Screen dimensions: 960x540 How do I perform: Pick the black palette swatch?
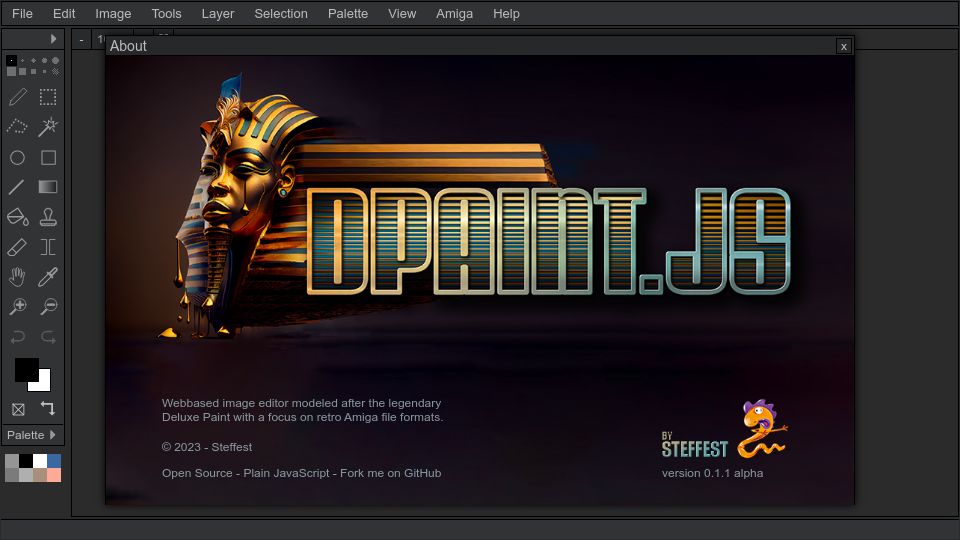pos(26,461)
